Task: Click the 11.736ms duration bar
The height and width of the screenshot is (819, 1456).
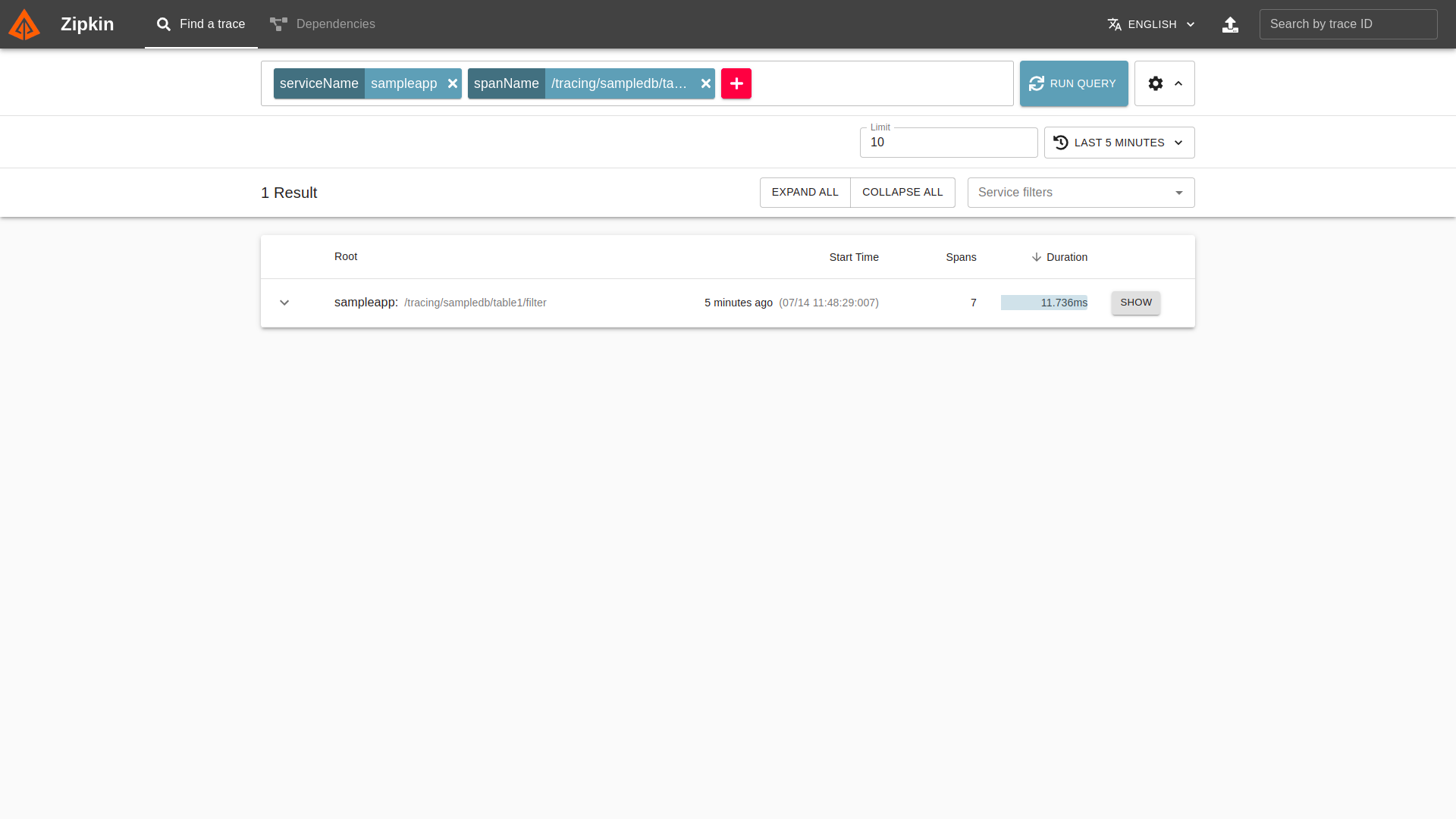Action: (x=1043, y=303)
